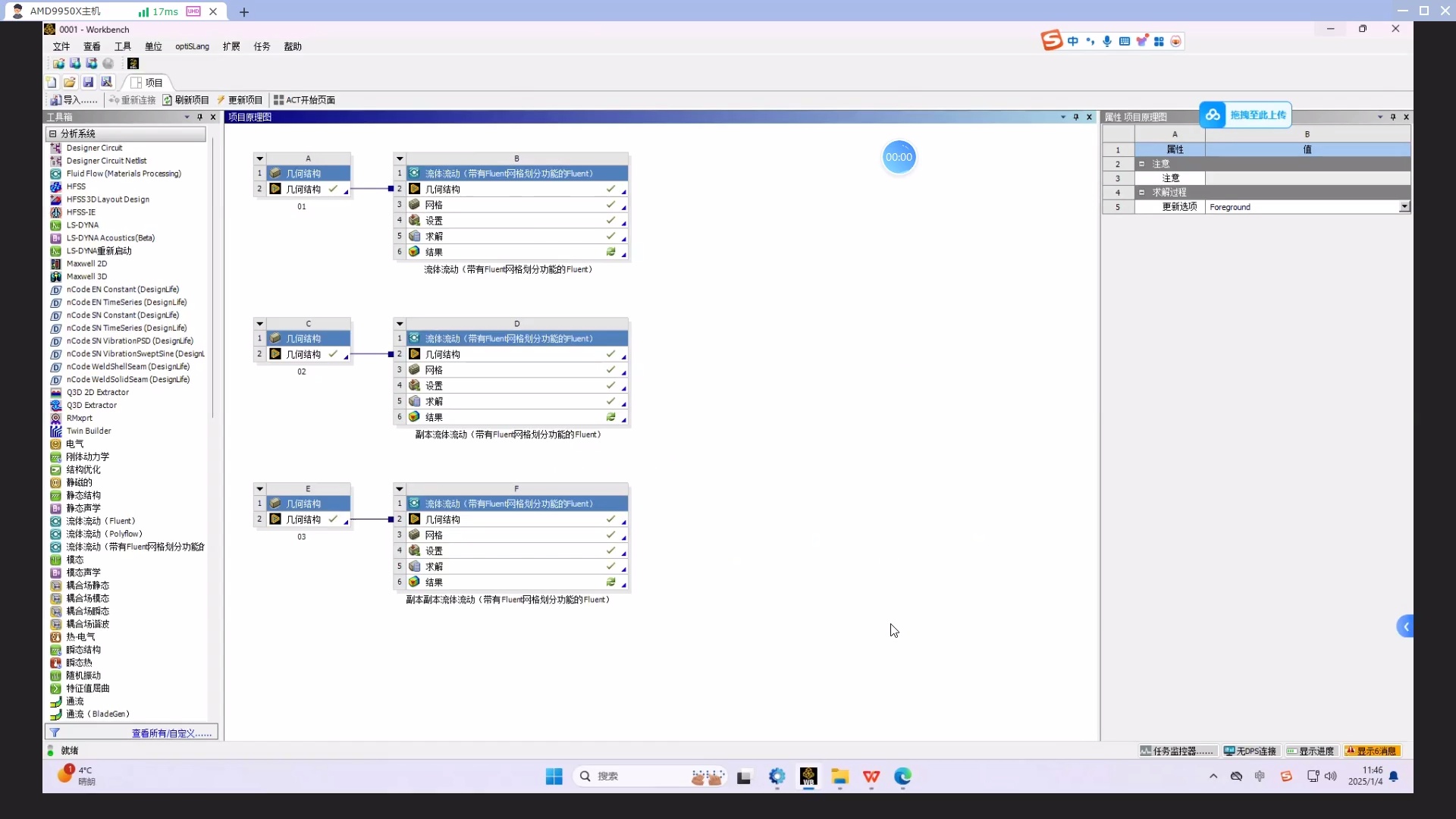Select 结果 cell in system D
The height and width of the screenshot is (819, 1456).
click(x=434, y=417)
